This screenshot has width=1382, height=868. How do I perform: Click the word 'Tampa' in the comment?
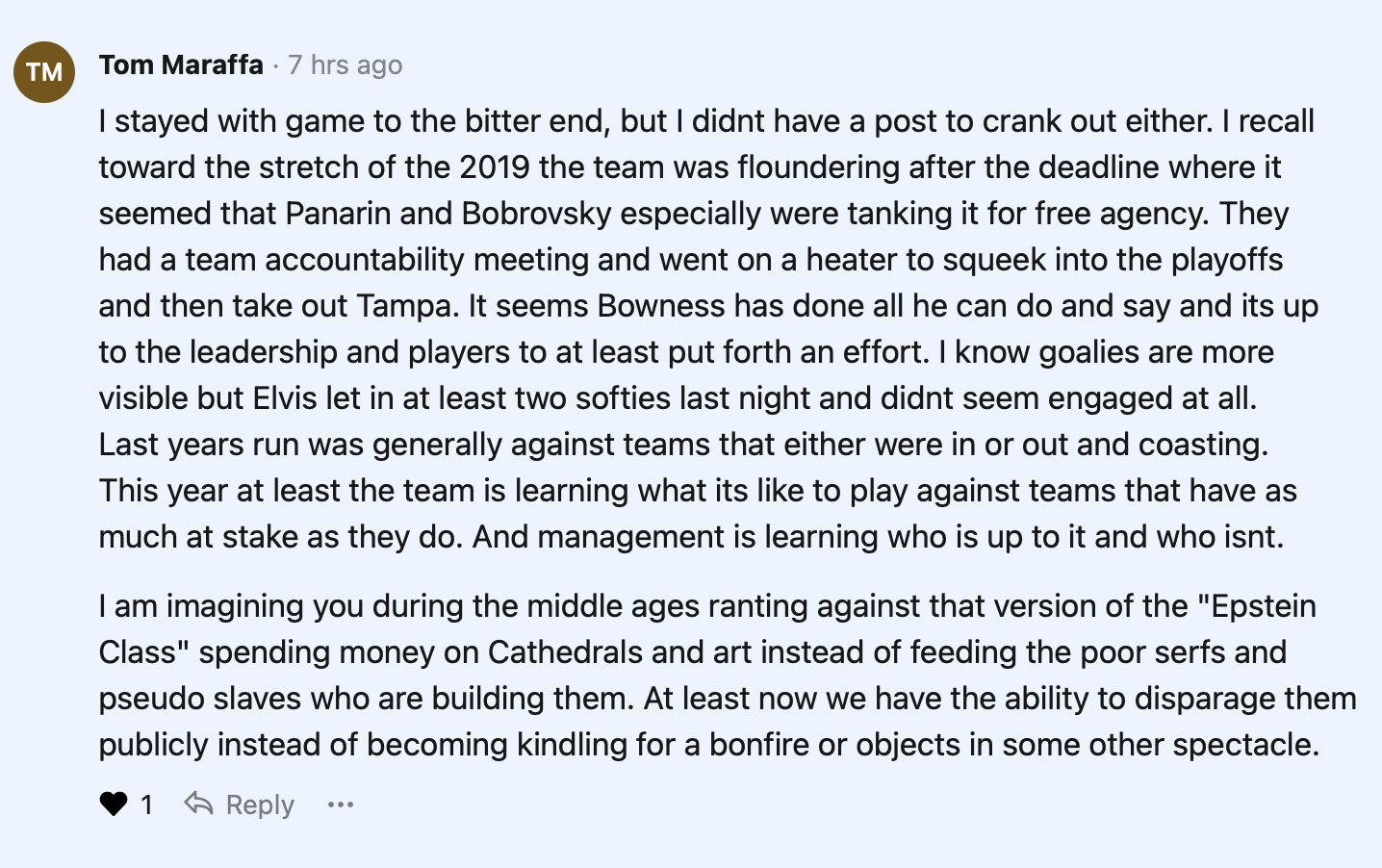click(x=405, y=305)
